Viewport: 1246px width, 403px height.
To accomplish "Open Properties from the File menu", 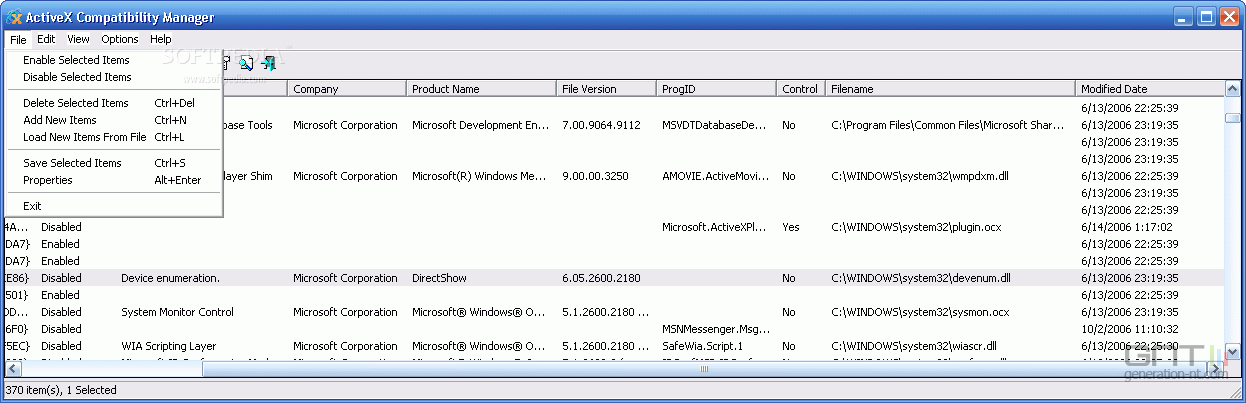I will [x=114, y=180].
